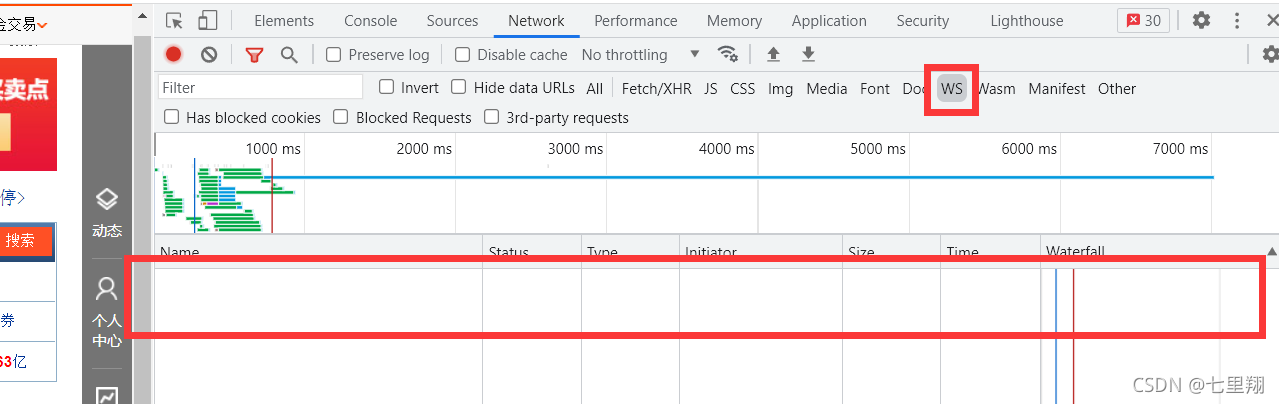The image size is (1279, 404).
Task: Filter requests by Font type
Action: 875,89
